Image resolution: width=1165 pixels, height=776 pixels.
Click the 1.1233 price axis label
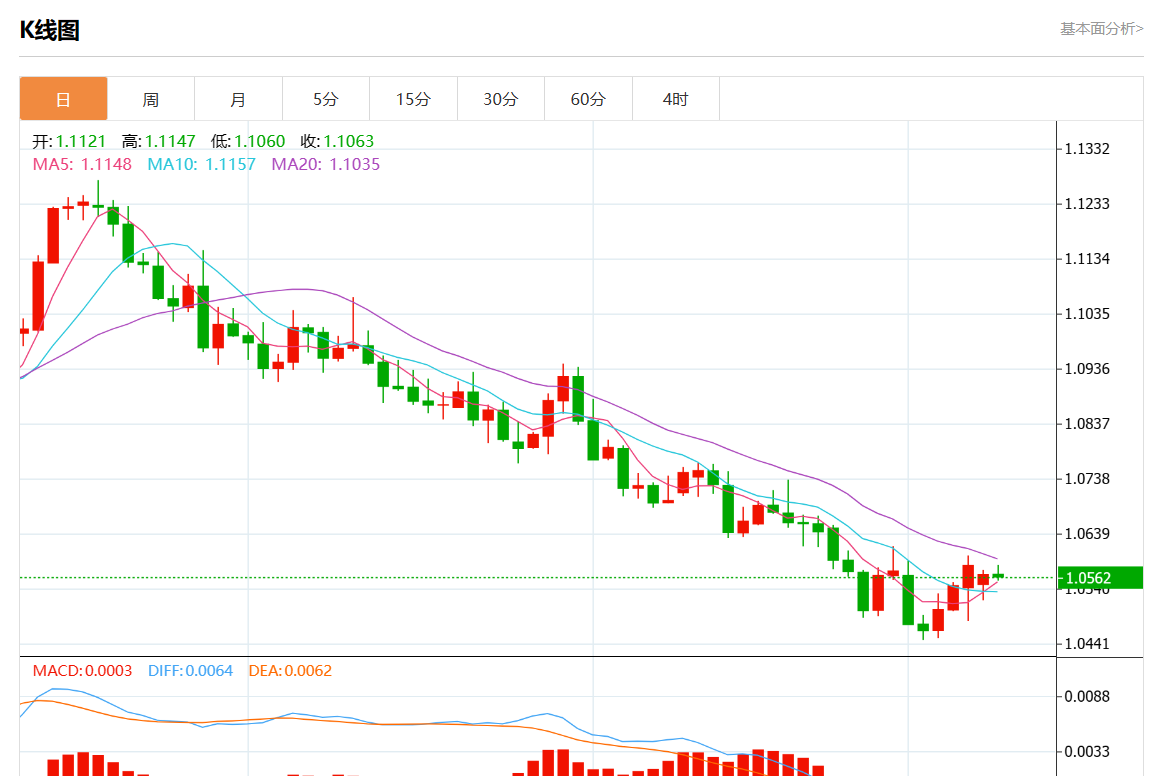point(1087,204)
